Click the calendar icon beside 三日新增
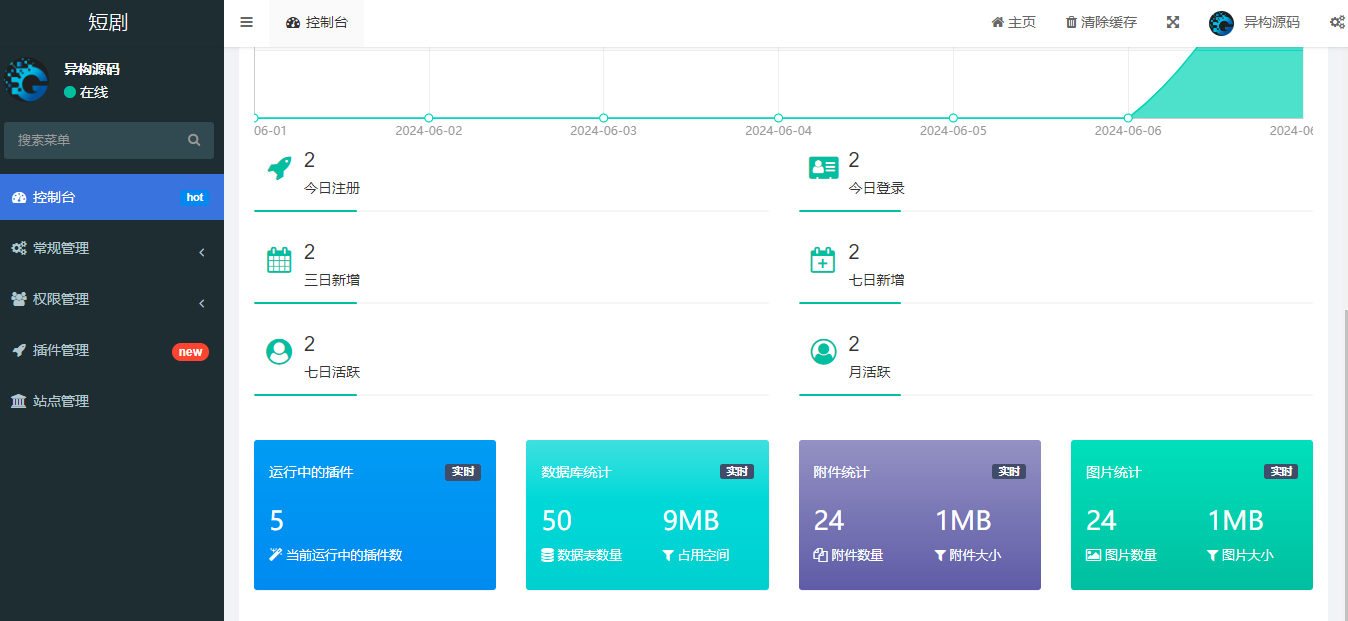This screenshot has width=1348, height=621. [x=279, y=260]
